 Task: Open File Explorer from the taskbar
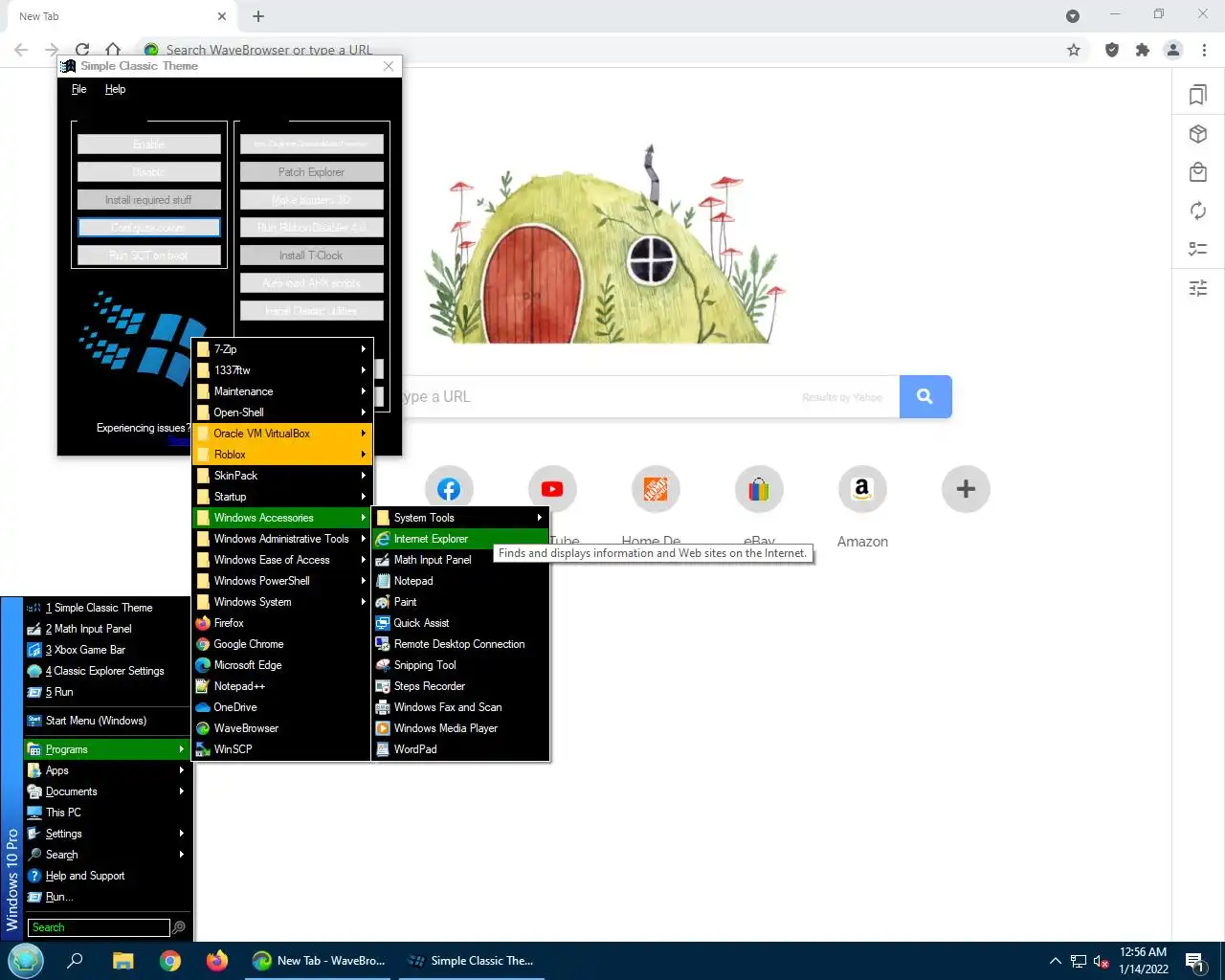click(122, 961)
